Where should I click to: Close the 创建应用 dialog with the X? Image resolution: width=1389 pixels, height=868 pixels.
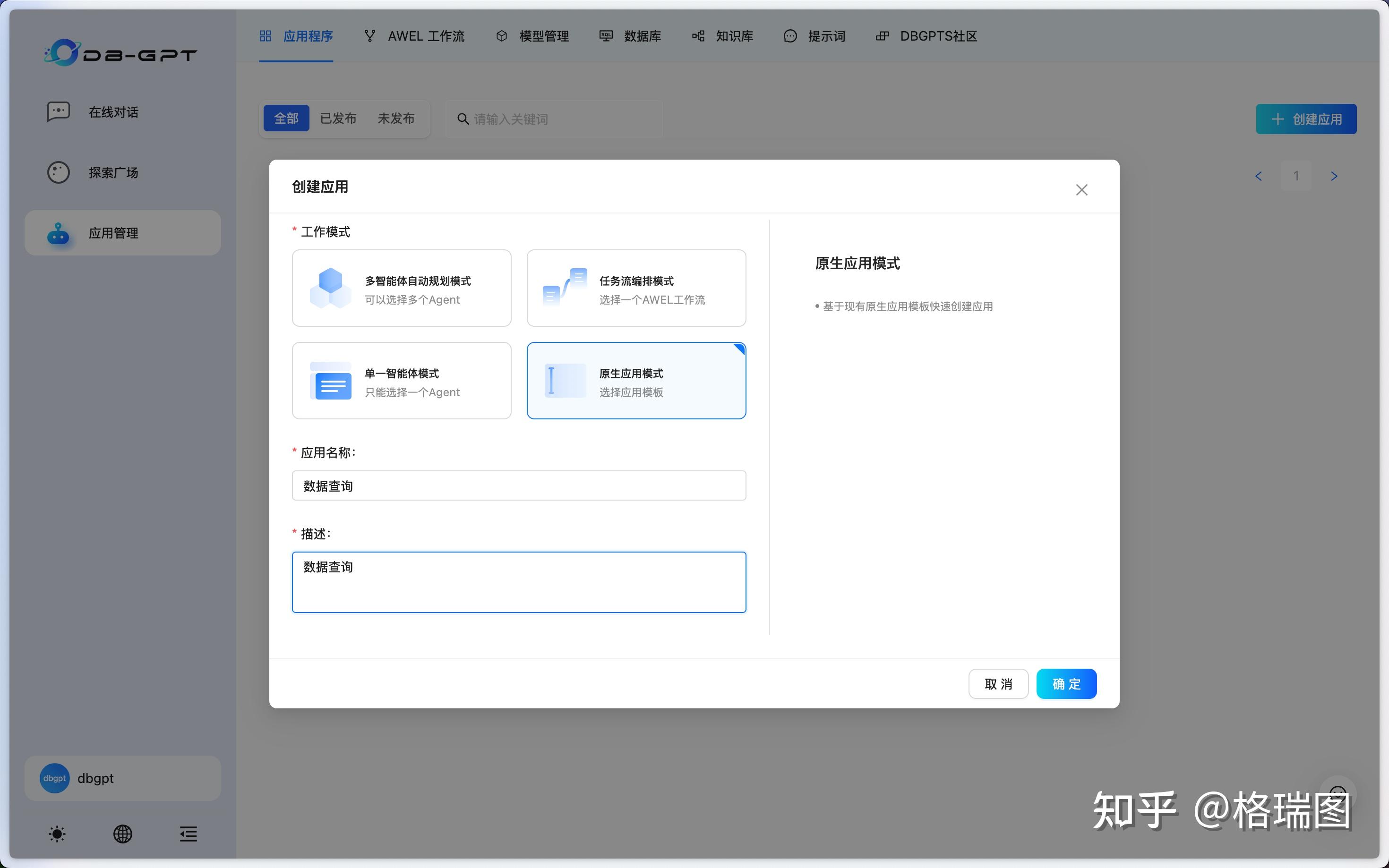tap(1081, 189)
